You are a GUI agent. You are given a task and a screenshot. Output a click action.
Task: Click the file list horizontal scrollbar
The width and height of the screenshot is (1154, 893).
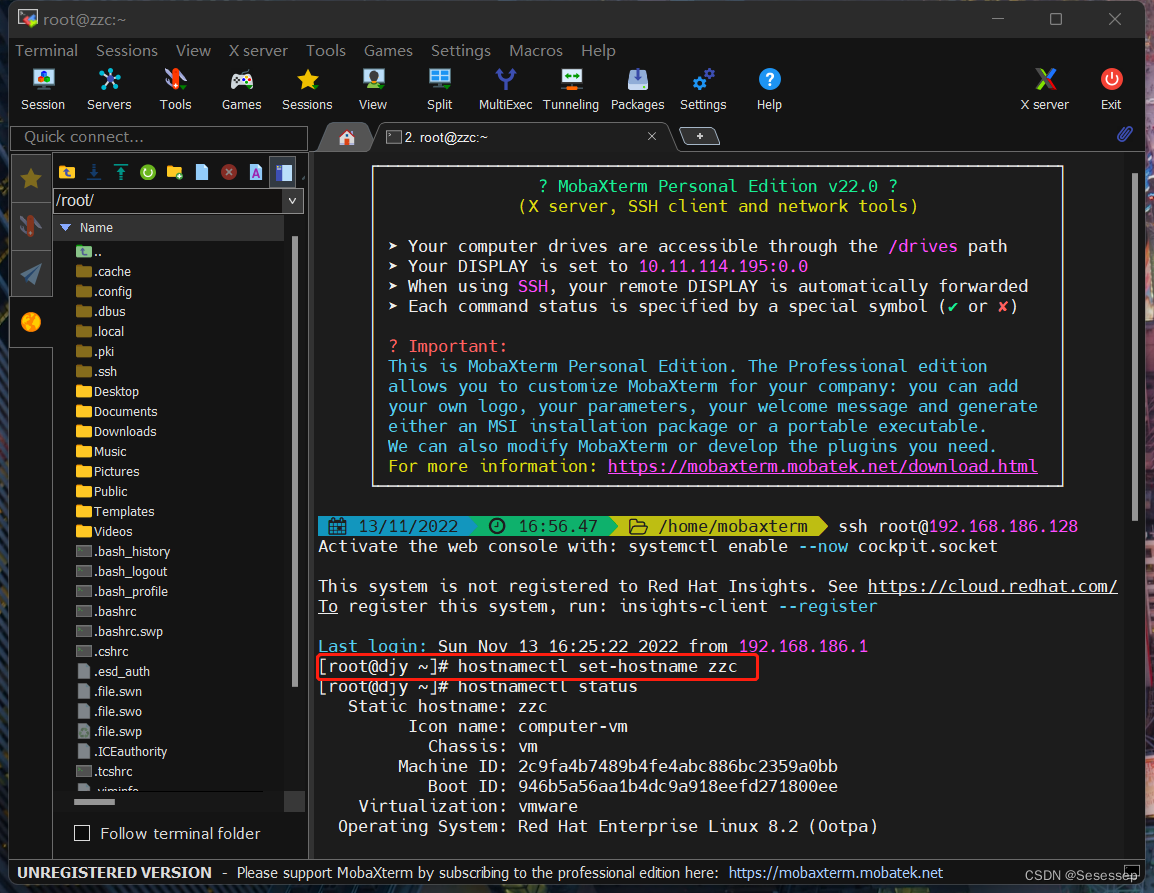(x=94, y=802)
